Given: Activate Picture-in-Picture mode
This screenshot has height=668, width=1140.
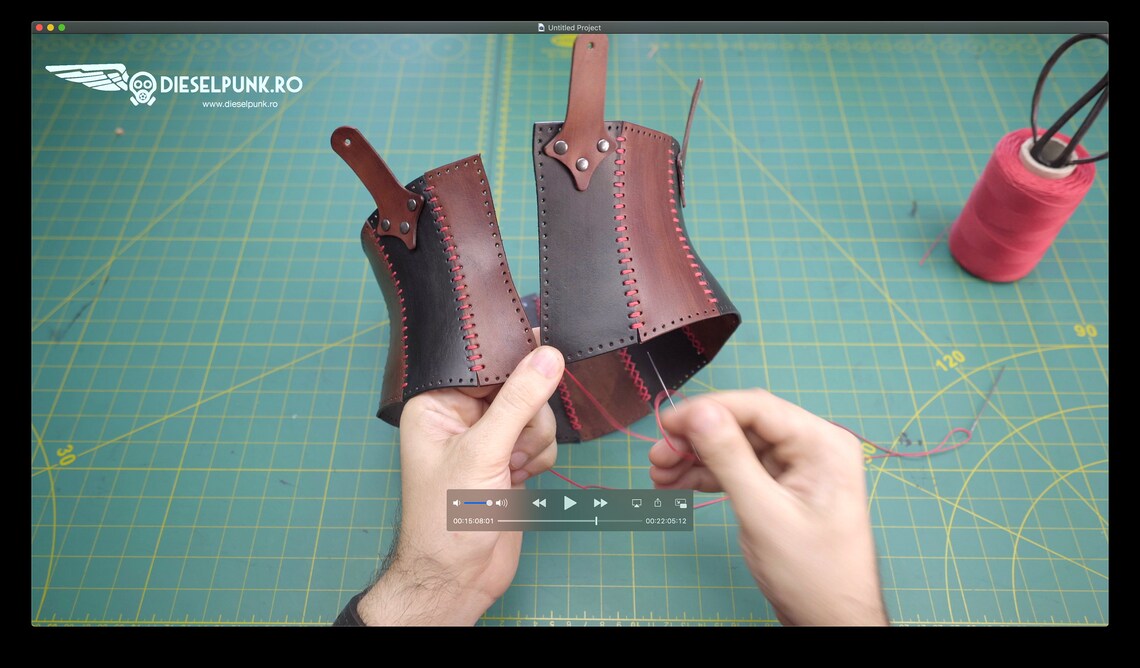Looking at the screenshot, I should click(x=681, y=503).
